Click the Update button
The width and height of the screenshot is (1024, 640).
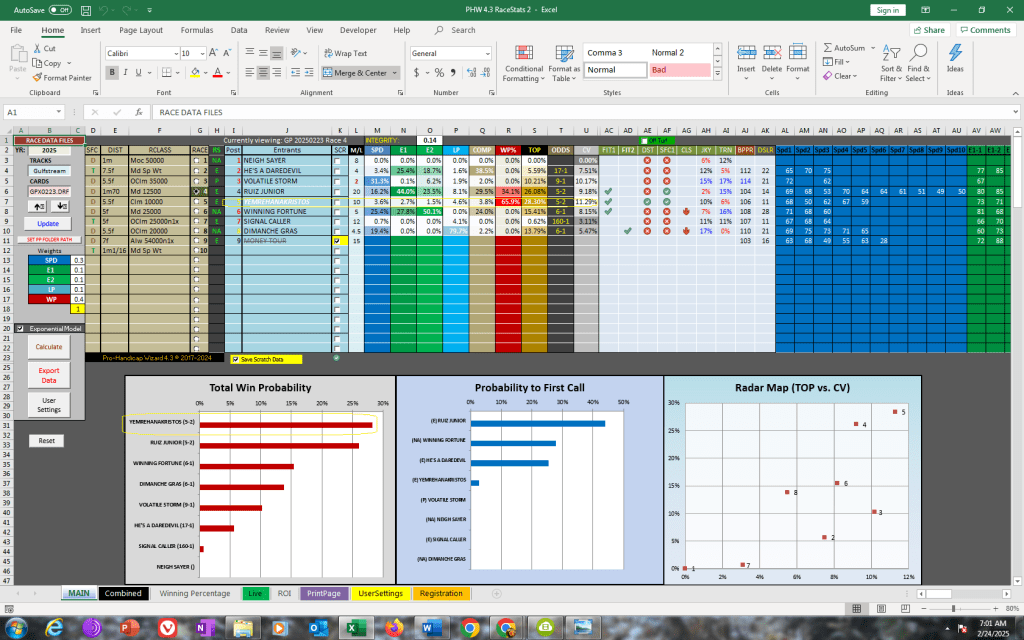(x=47, y=223)
